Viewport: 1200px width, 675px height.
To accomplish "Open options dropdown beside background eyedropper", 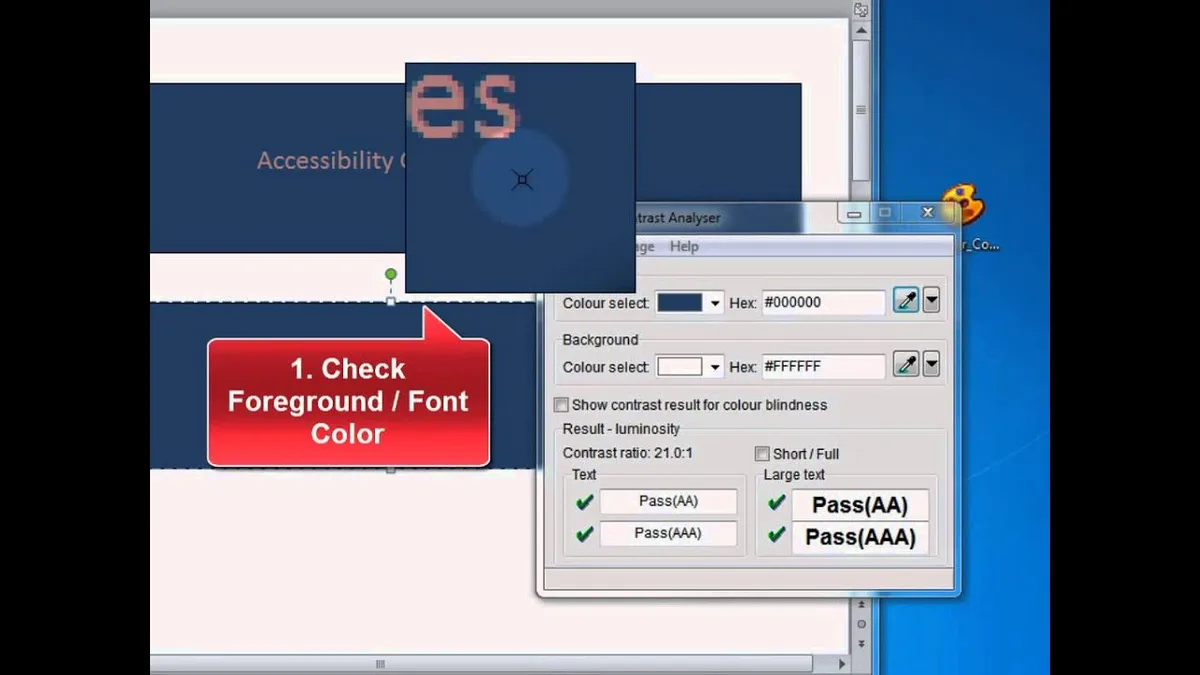I will (931, 365).
